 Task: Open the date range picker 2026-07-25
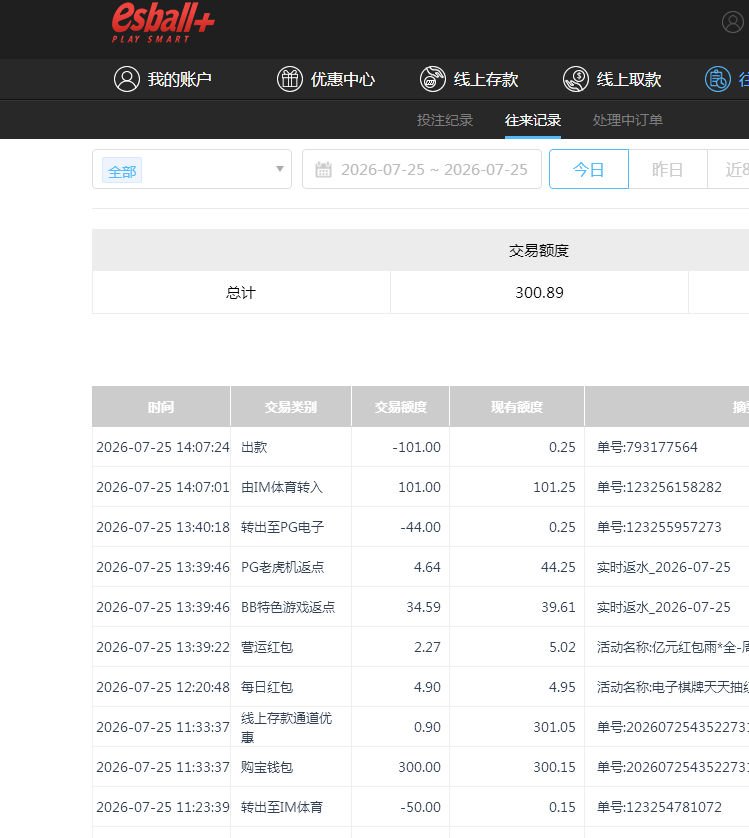pyautogui.click(x=422, y=169)
